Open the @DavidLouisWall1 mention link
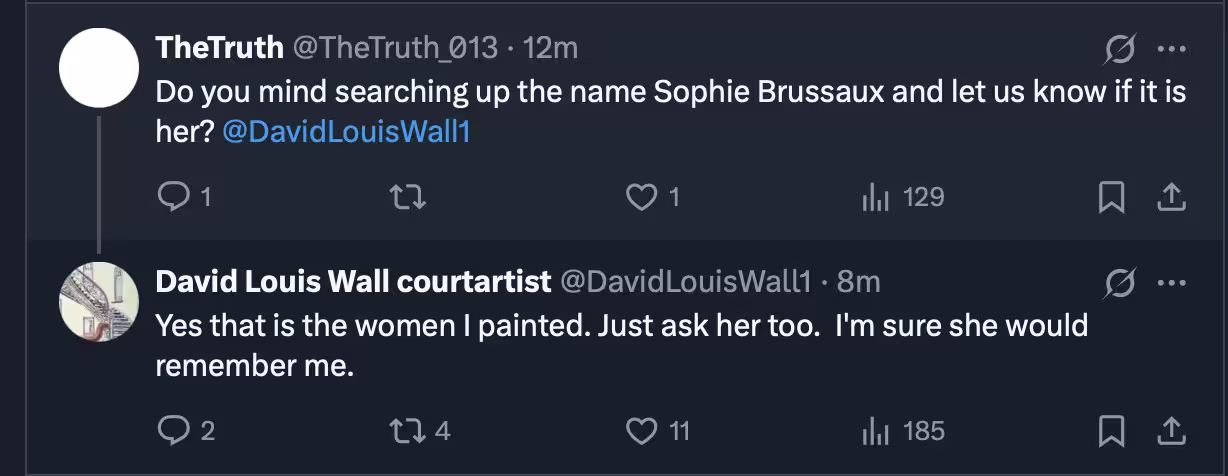The image size is (1228, 476). [346, 132]
